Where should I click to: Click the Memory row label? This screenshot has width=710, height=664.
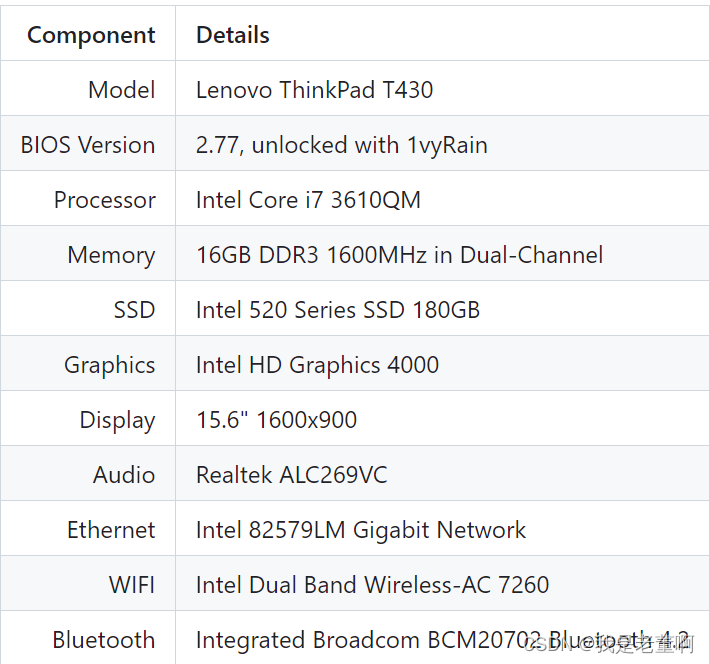click(111, 255)
